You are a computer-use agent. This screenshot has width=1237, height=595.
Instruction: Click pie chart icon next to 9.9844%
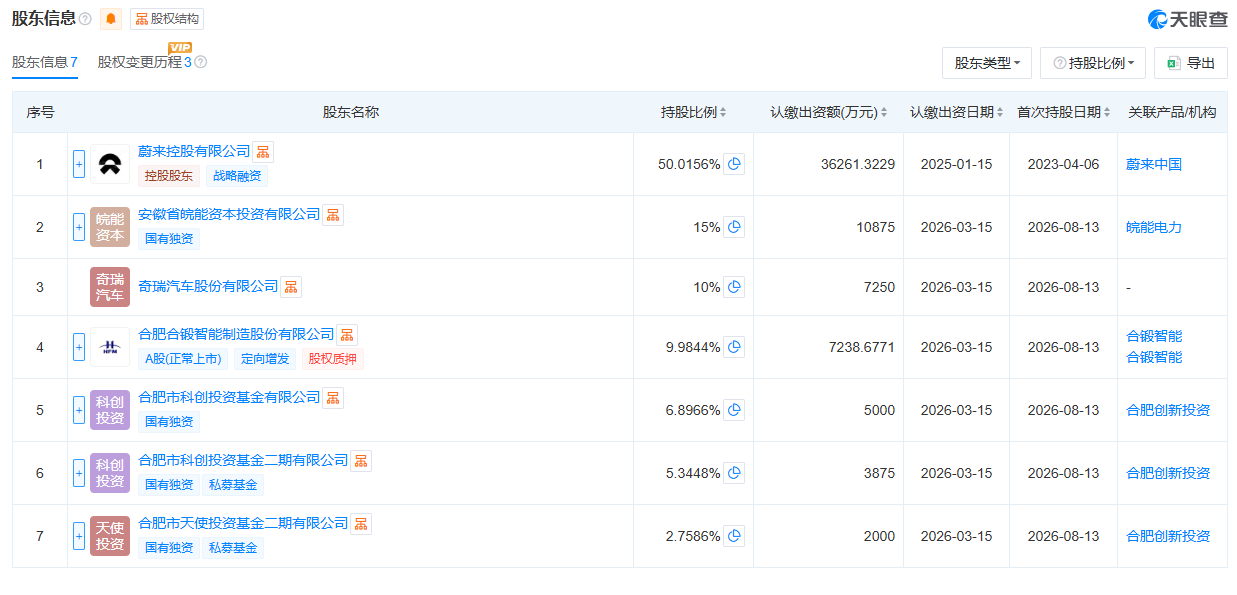click(x=735, y=347)
